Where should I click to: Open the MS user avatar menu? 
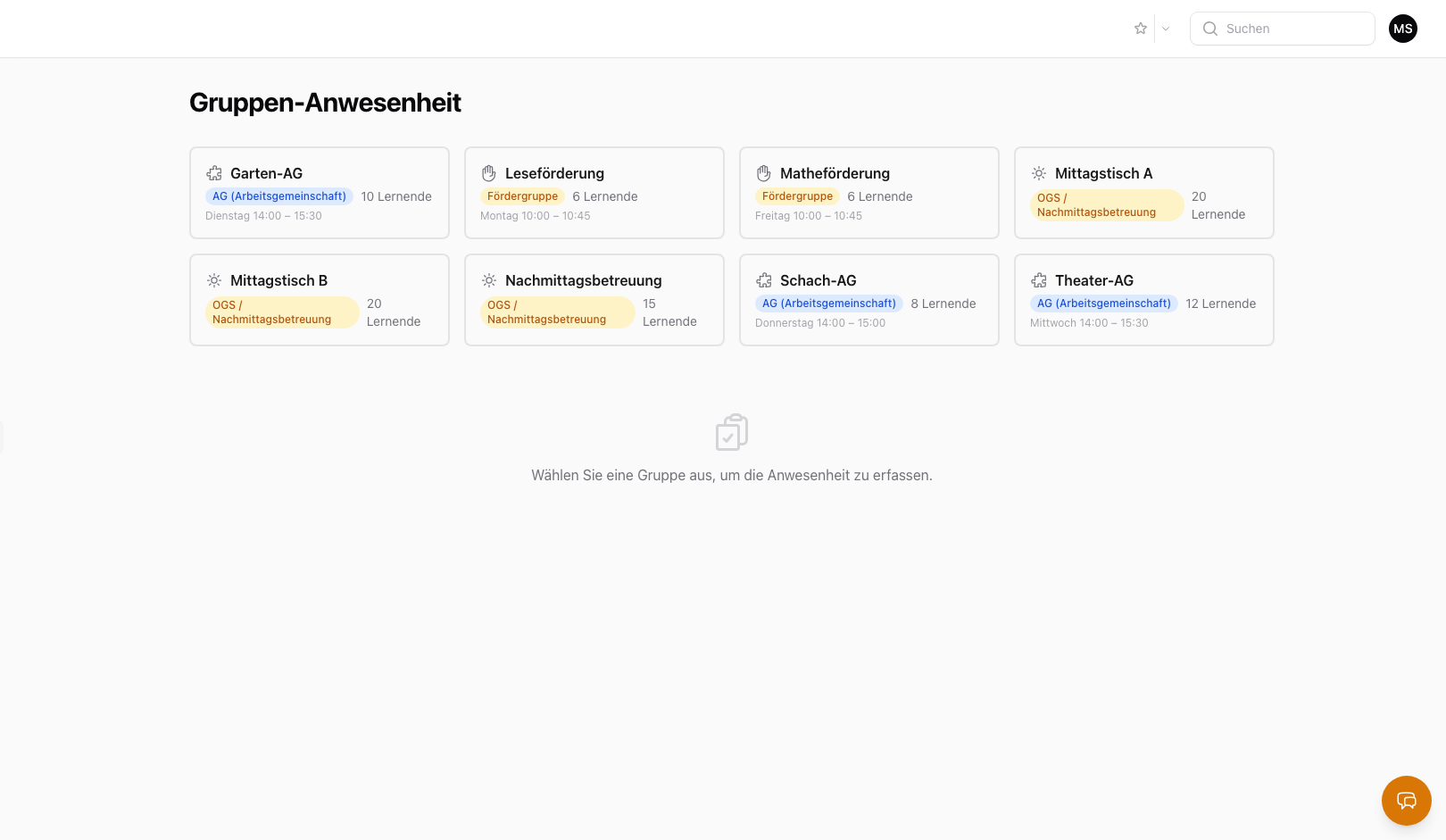(x=1402, y=29)
